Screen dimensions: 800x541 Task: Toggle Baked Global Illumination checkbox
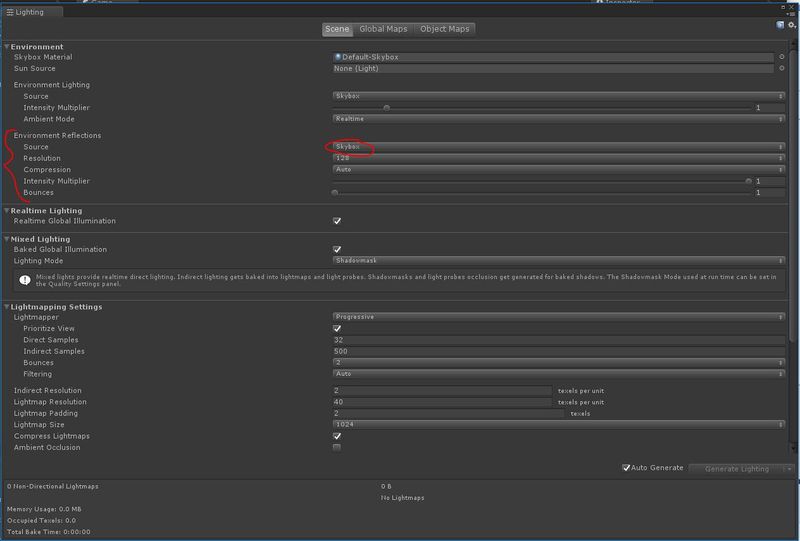(337, 249)
